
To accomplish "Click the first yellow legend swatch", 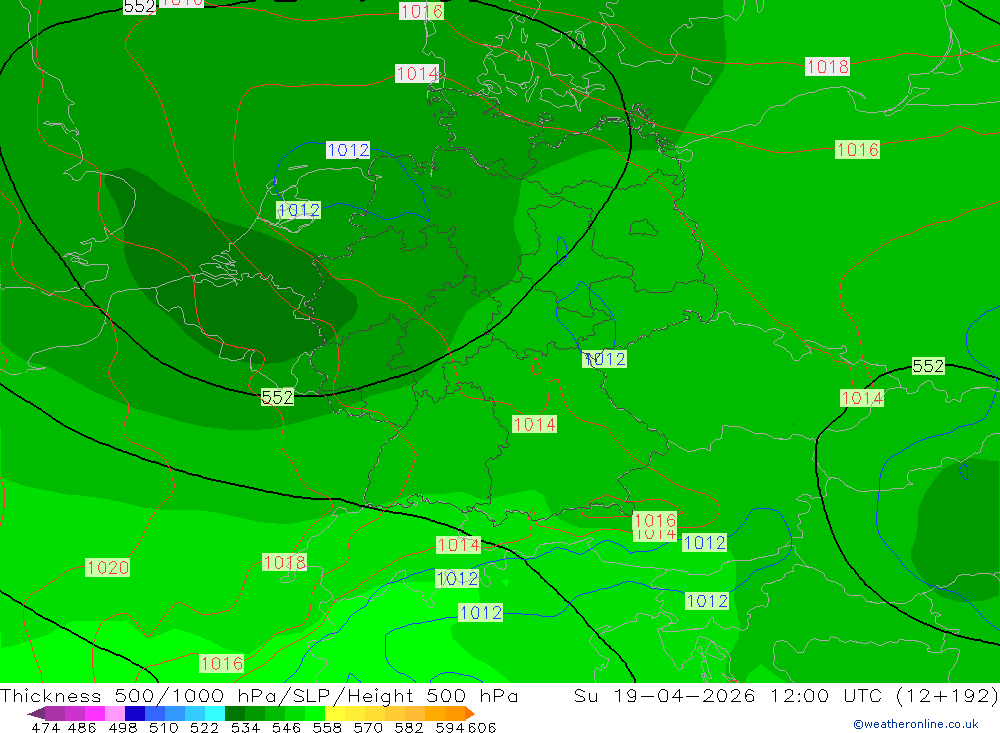I will pyautogui.click(x=335, y=713).
